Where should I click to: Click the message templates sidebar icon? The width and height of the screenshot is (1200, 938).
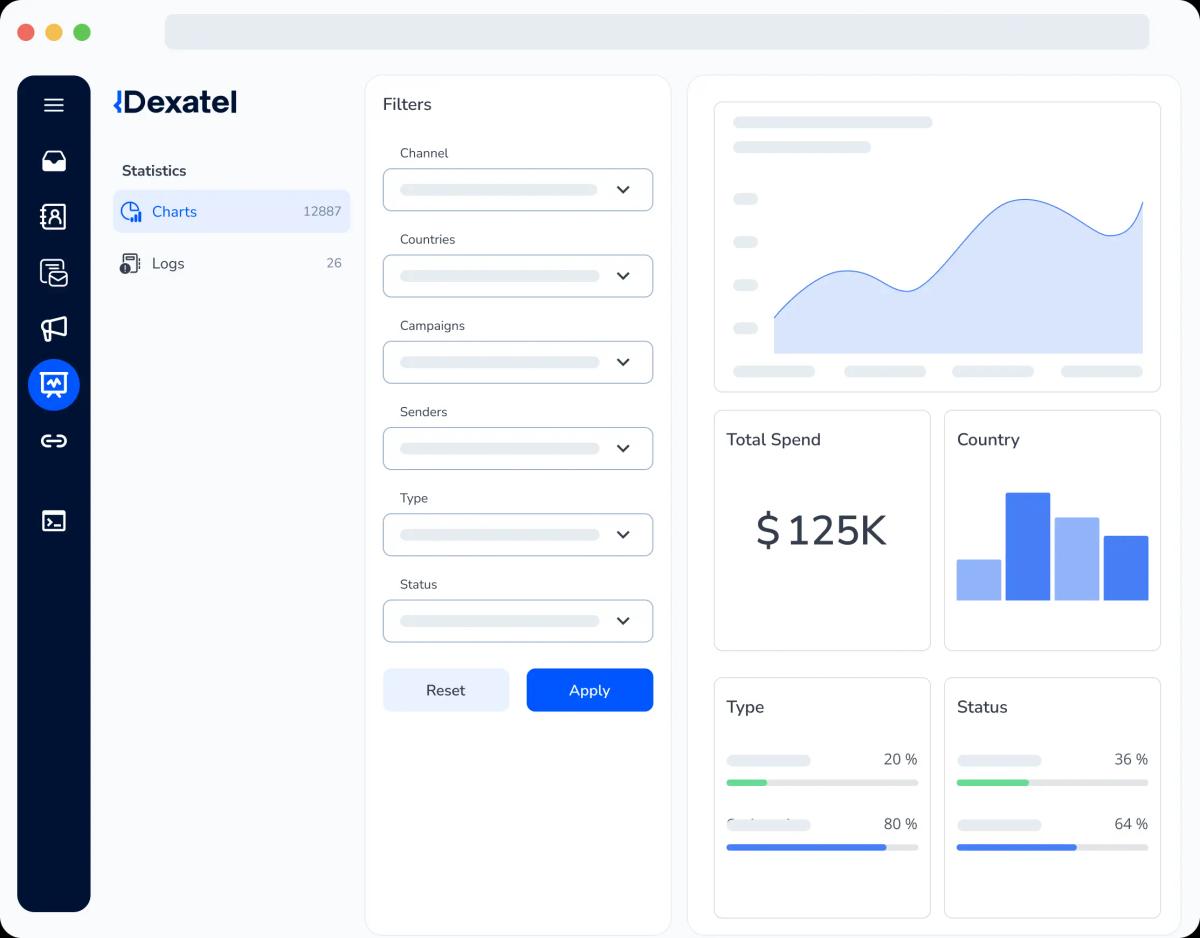[54, 272]
